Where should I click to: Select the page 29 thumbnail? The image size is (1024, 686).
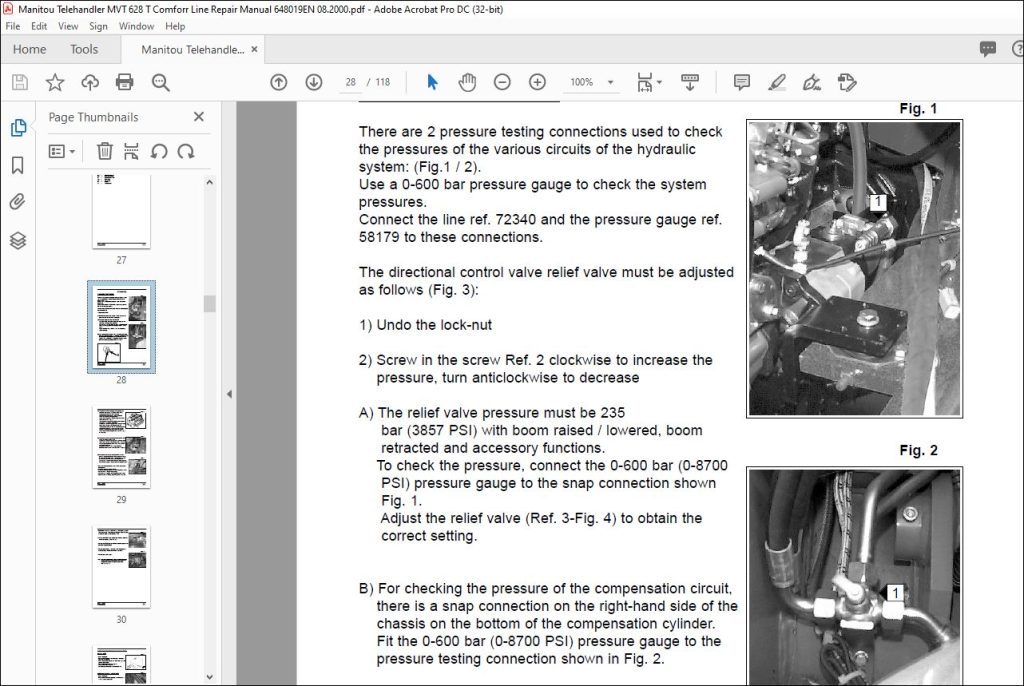[x=121, y=447]
